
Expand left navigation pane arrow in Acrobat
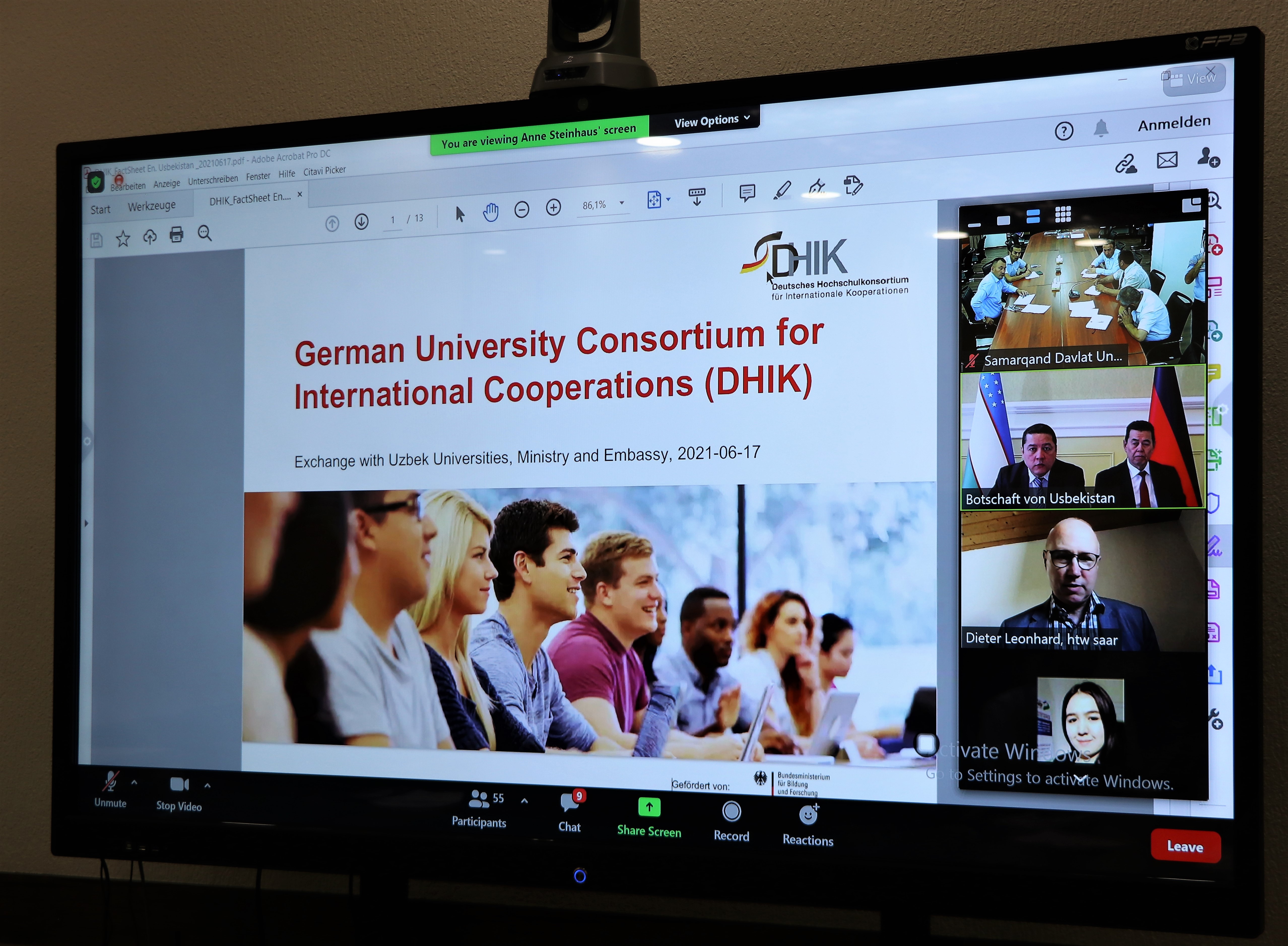pyautogui.click(x=86, y=524)
